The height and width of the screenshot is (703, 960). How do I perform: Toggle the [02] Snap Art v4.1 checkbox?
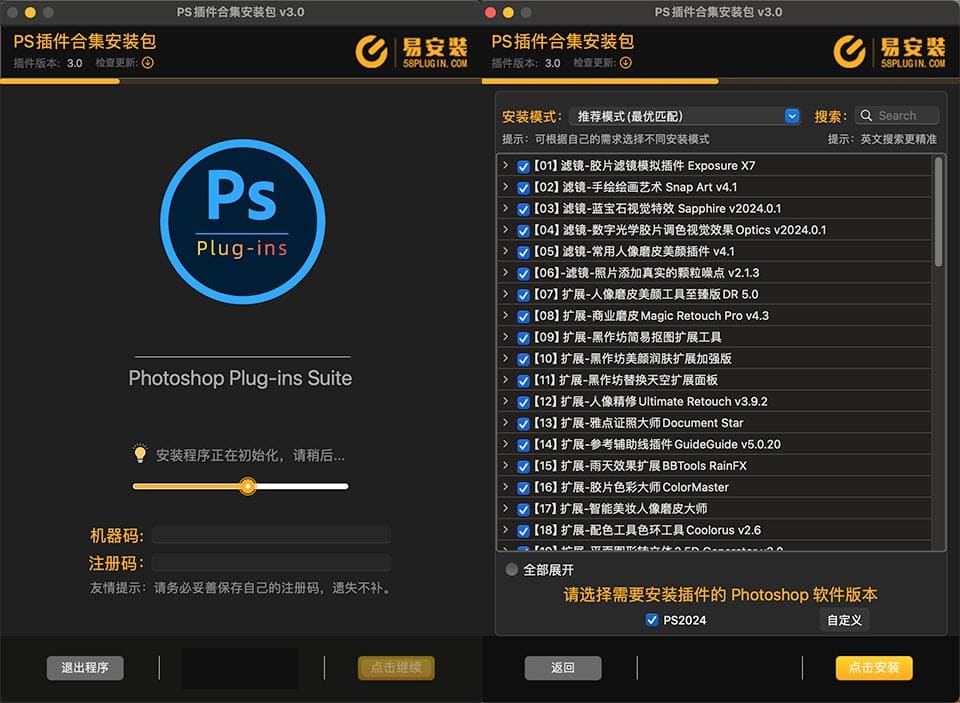523,188
